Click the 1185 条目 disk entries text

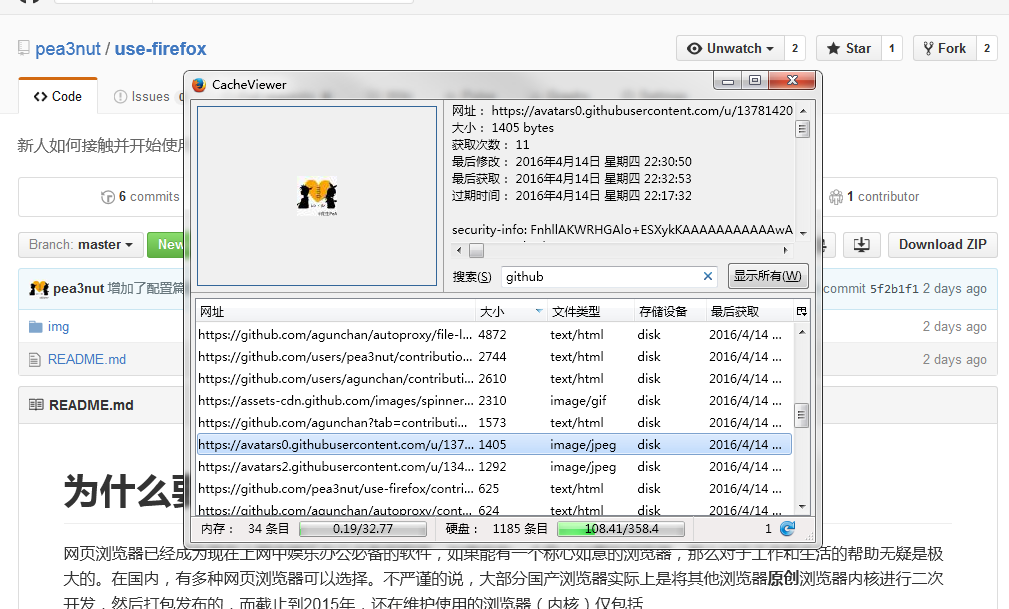pyautogui.click(x=520, y=529)
